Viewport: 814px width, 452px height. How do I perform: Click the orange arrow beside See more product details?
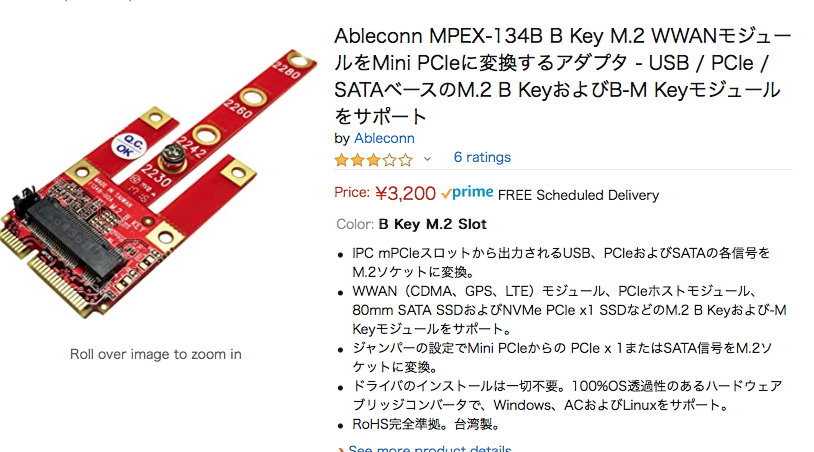(x=341, y=449)
